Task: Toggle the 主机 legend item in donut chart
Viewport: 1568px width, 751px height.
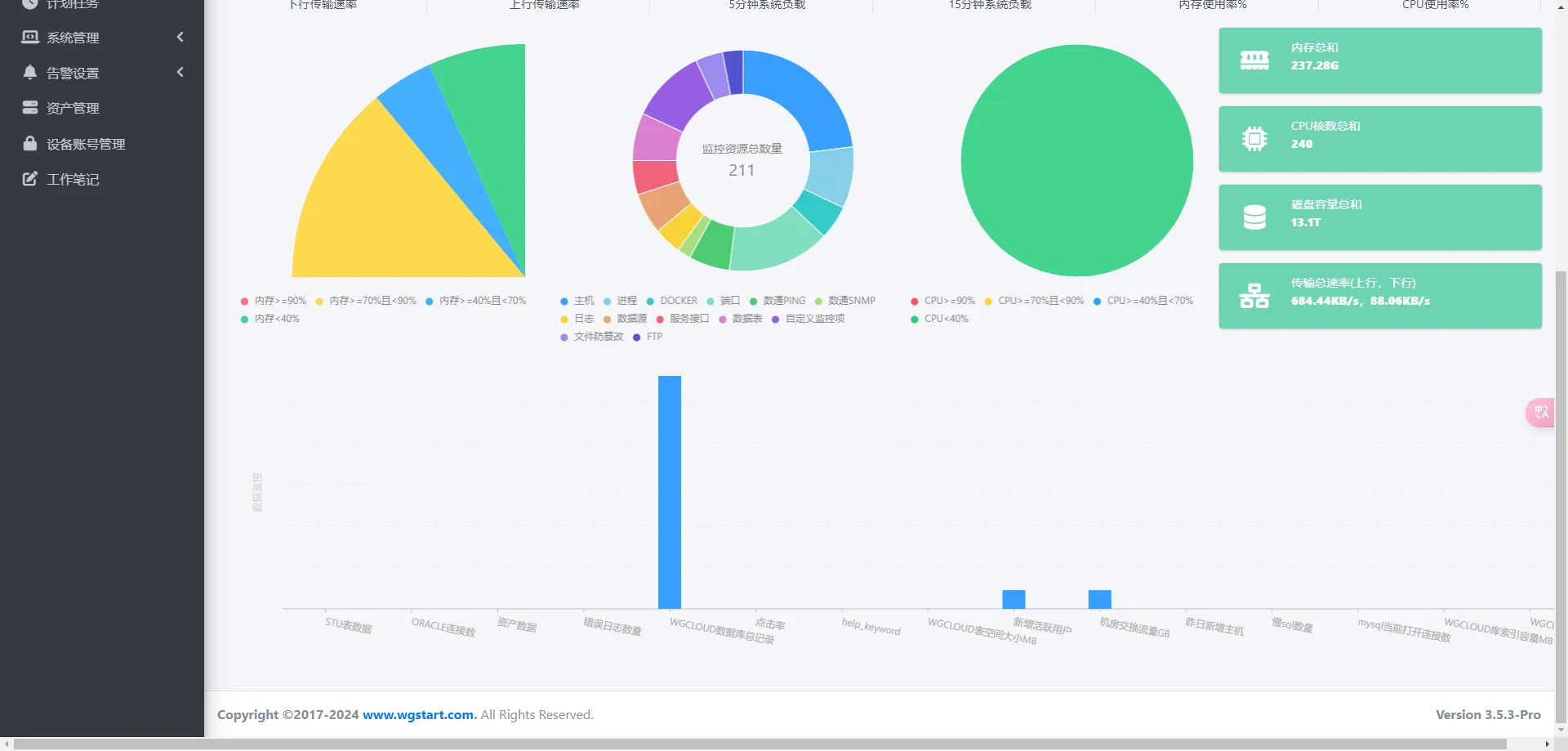Action: click(x=577, y=301)
